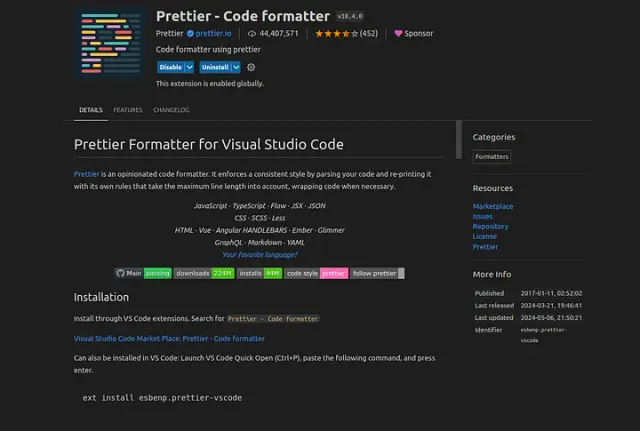
Task: Uninstall the Prettier extension
Action: coord(215,67)
